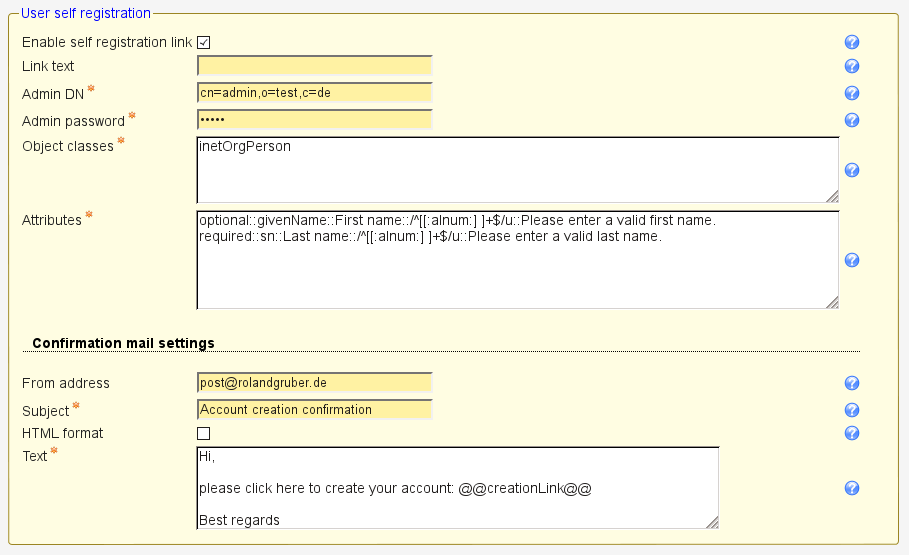
Task: Open help for Object classes
Action: 852,170
